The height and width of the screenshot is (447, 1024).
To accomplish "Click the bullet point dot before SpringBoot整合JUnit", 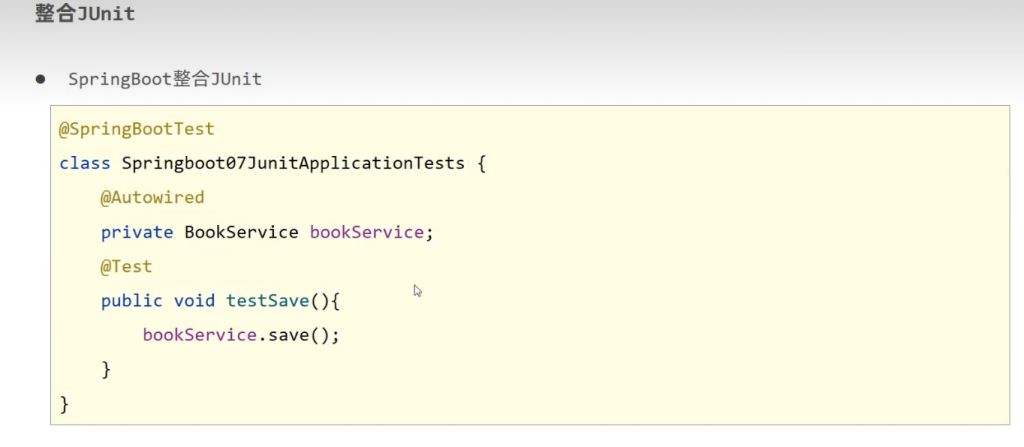I will tap(42, 78).
